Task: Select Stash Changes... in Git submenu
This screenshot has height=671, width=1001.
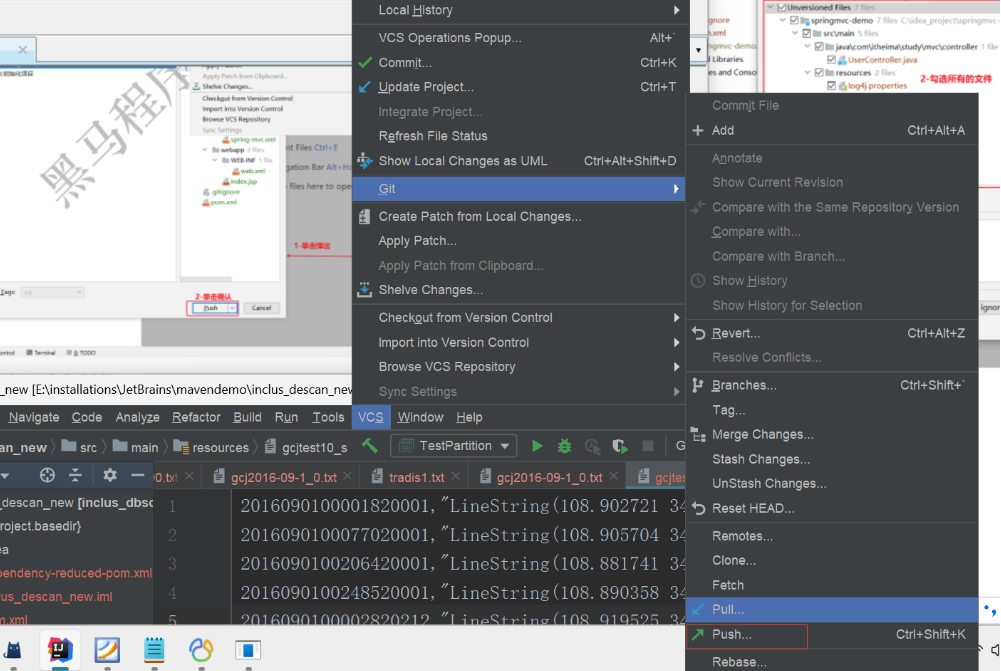Action: (761, 460)
